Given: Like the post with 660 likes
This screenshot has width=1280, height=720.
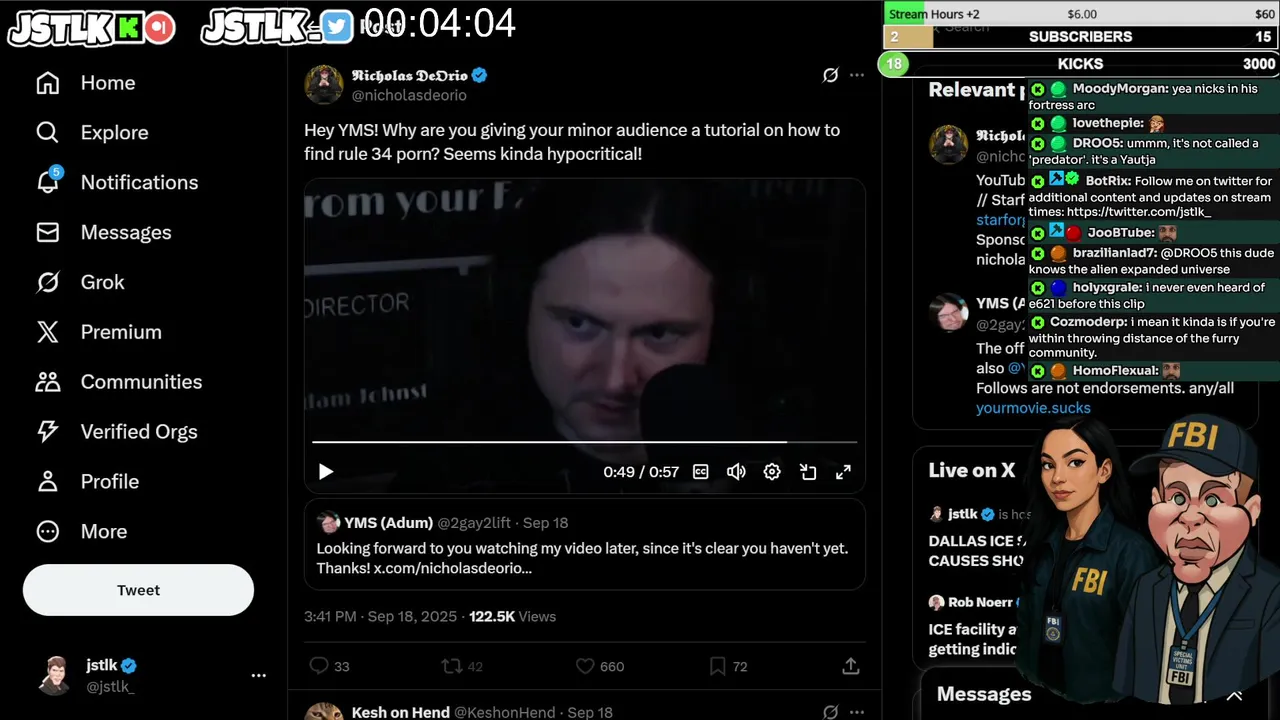Looking at the screenshot, I should pyautogui.click(x=600, y=666).
